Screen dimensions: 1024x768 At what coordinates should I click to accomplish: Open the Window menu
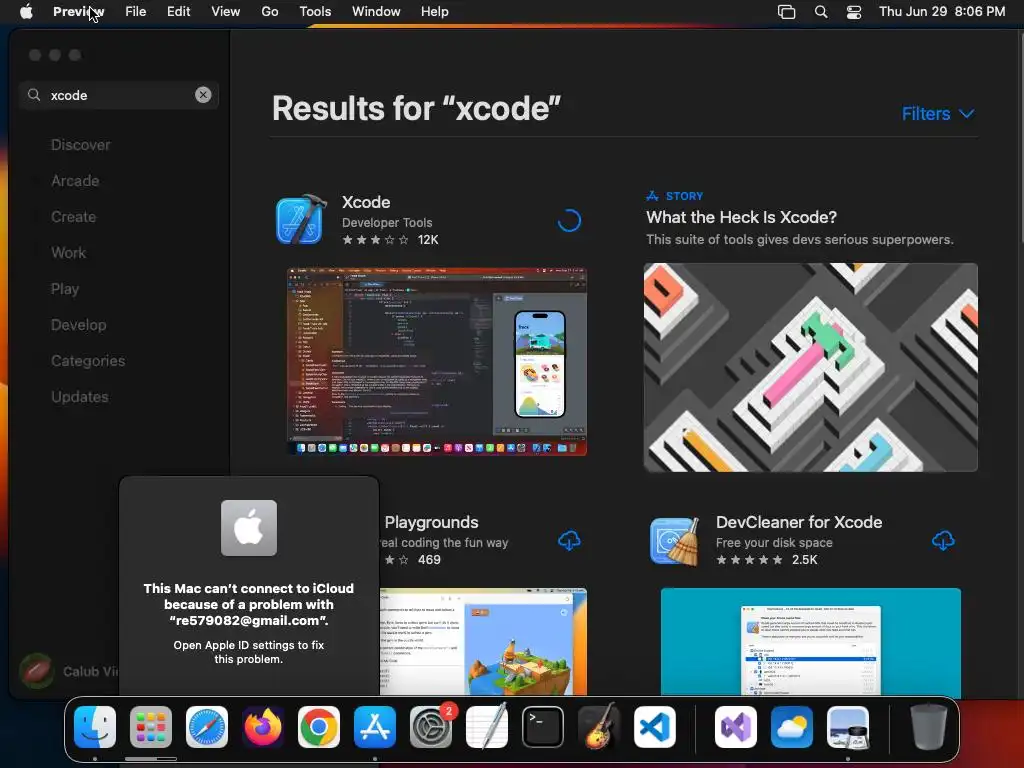tap(376, 12)
